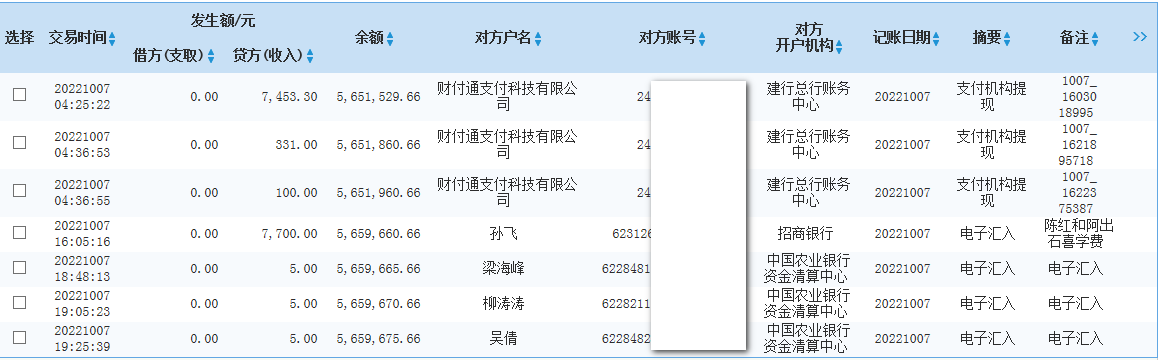This screenshot has height=360, width=1158.
Task: Select counterparty name 孙飞
Action: click(503, 234)
